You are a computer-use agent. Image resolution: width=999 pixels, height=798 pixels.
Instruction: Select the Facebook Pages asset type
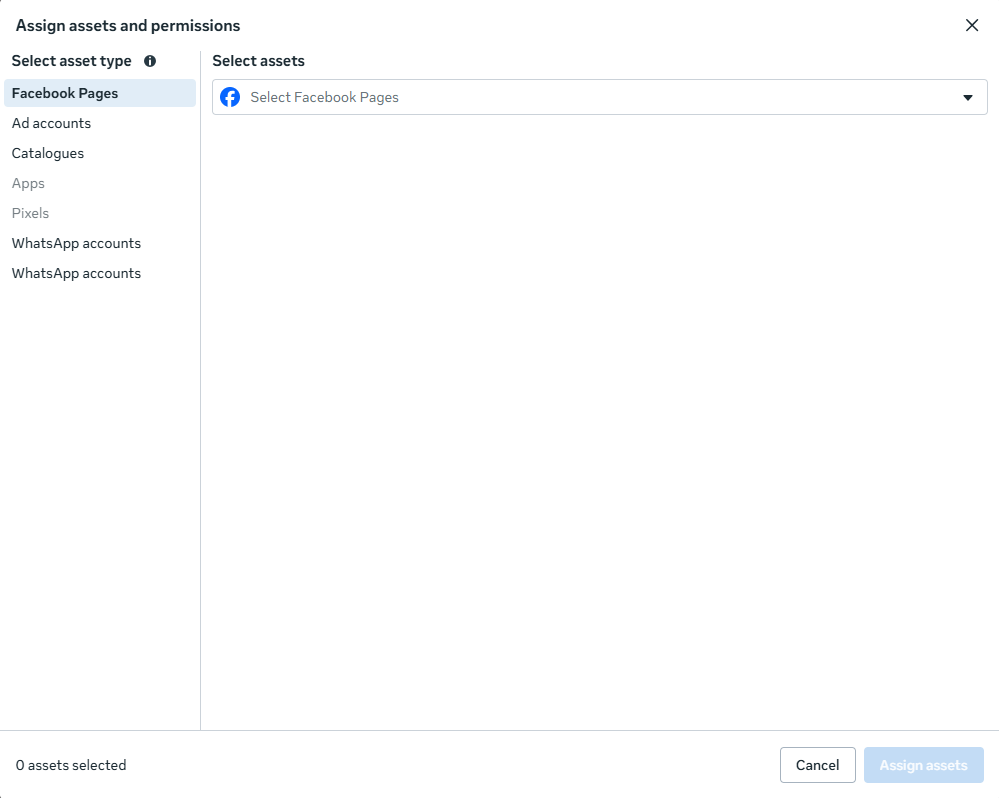click(x=100, y=93)
